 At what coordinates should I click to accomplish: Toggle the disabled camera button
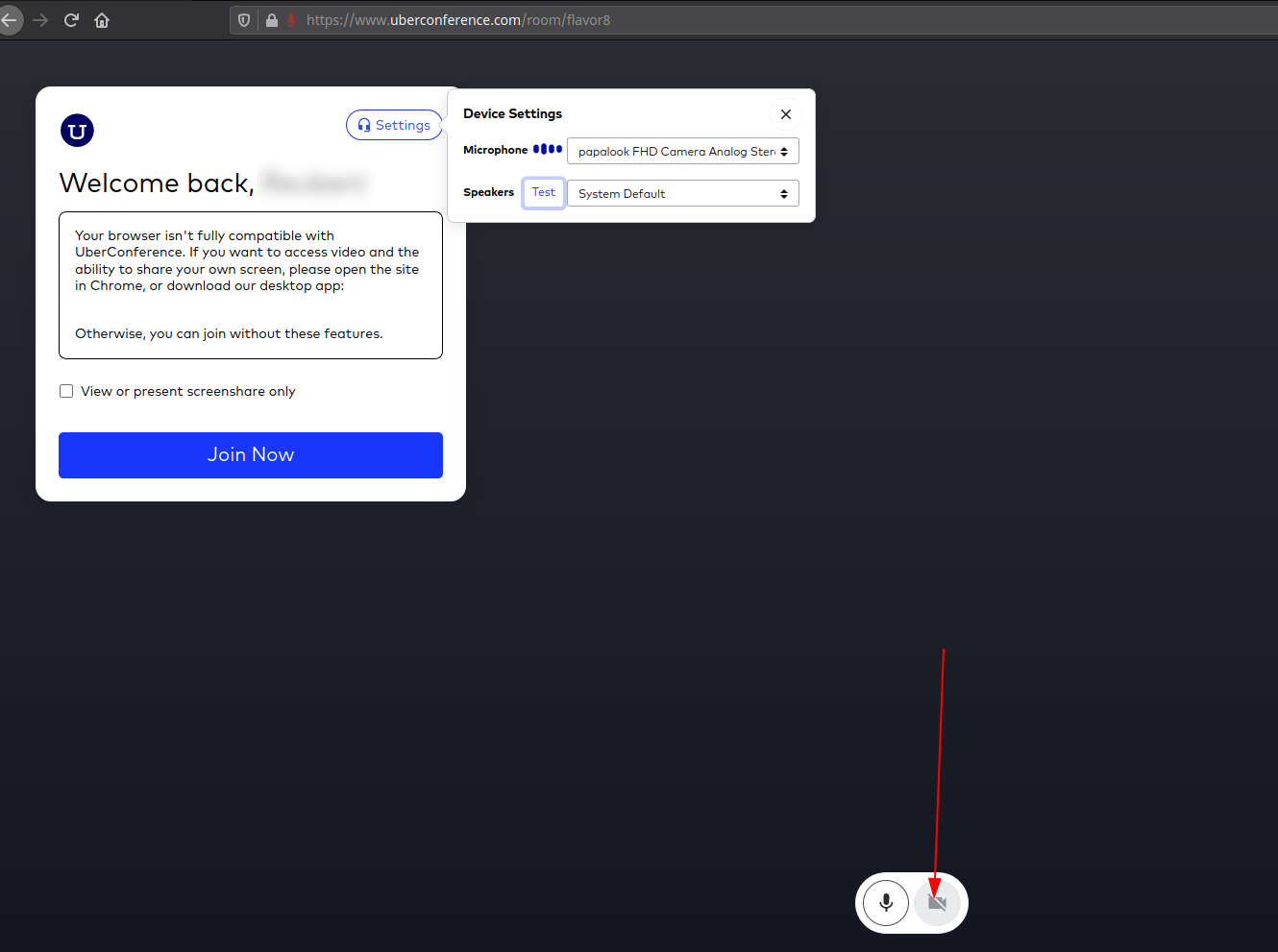[937, 903]
